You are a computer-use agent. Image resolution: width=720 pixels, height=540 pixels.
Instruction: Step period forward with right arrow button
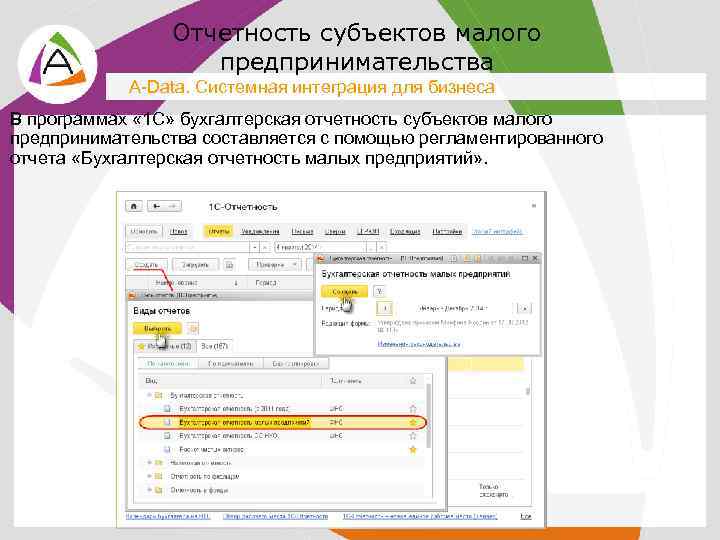point(524,308)
